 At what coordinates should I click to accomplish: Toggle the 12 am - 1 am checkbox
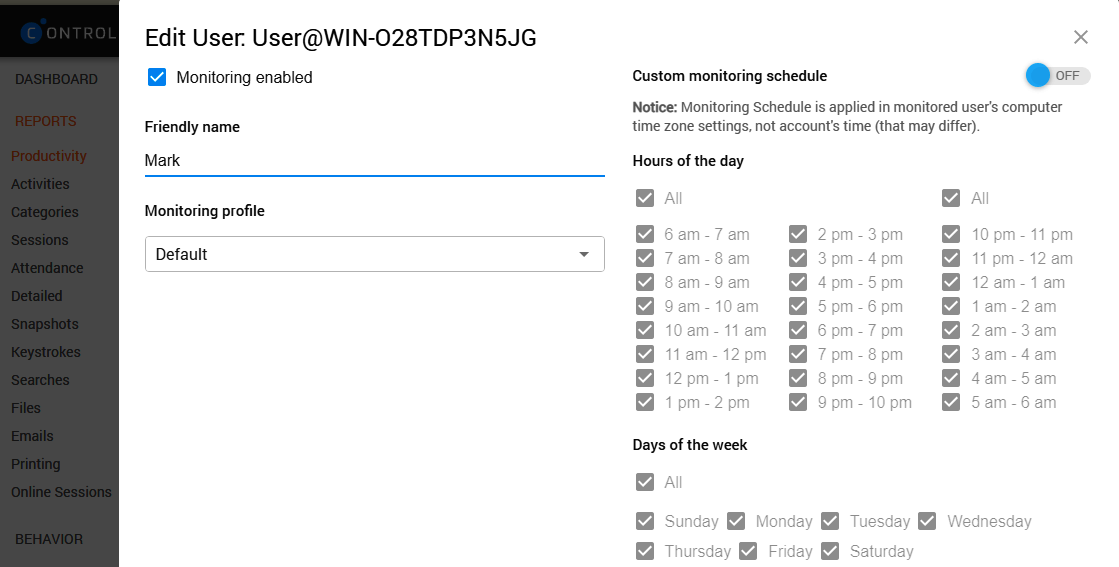951,282
